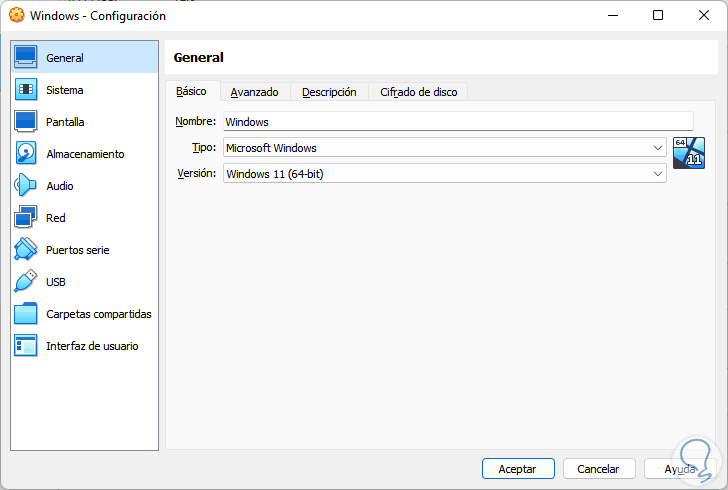Expand the Tipo dropdown

[x=657, y=148]
